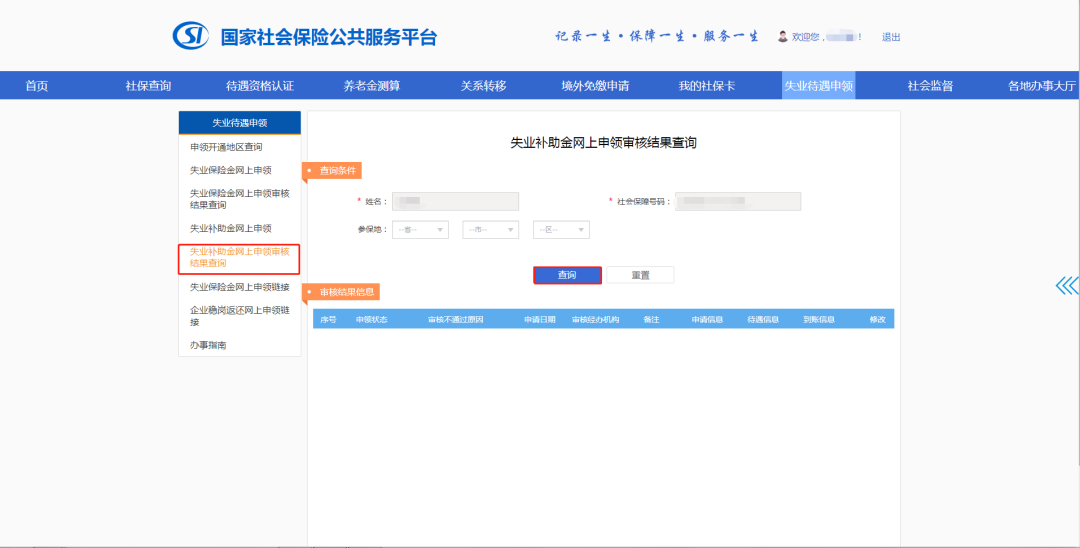Click the SI platform logo icon
The image size is (1080, 548).
pos(190,36)
